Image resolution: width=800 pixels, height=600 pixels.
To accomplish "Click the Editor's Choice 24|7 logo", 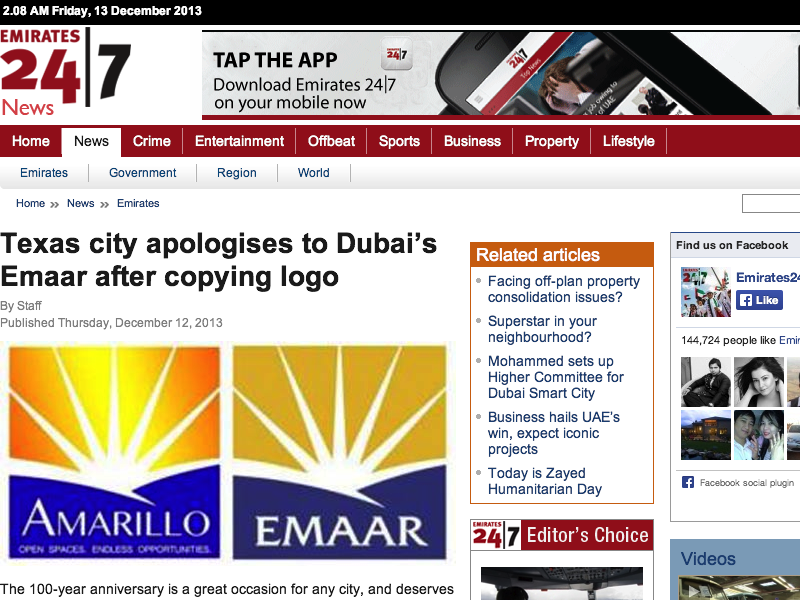I will click(x=496, y=535).
